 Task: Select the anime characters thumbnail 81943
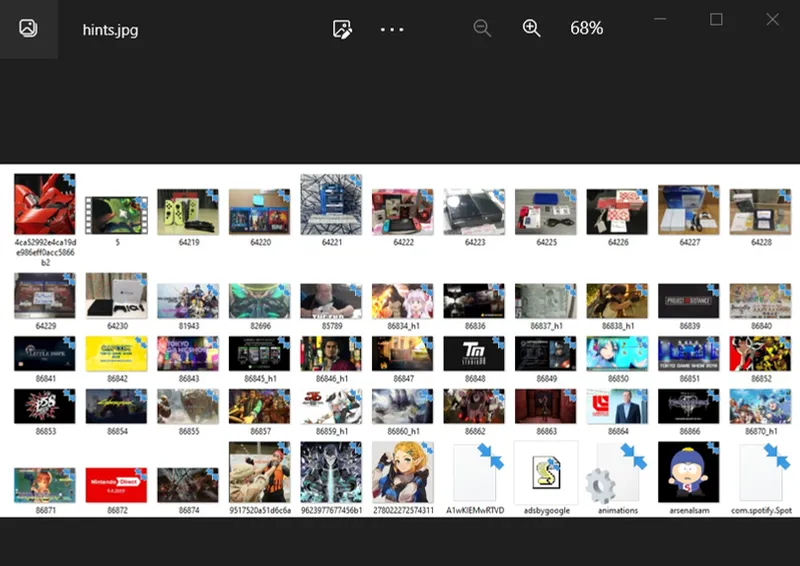(188, 301)
